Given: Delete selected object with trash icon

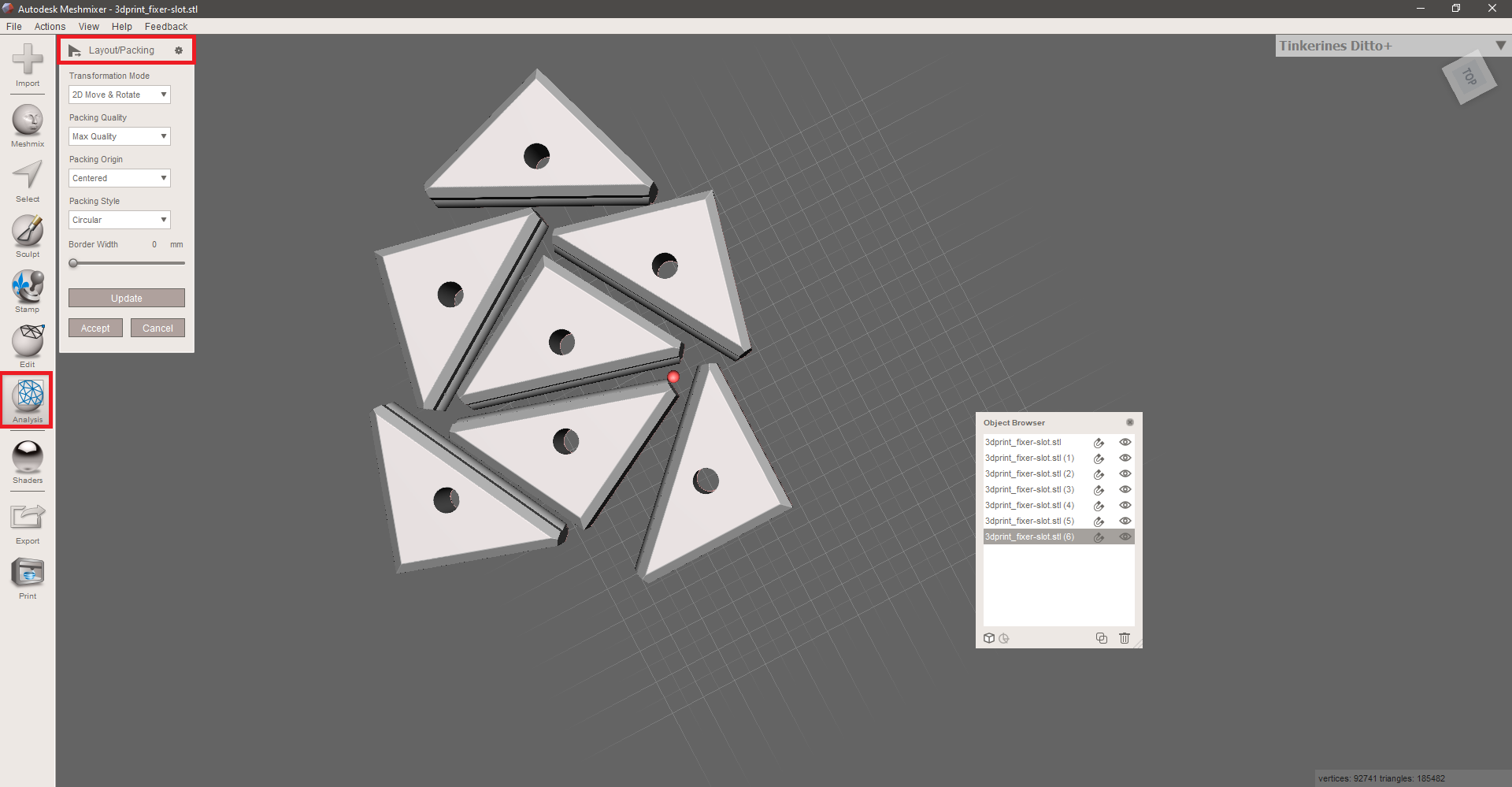Looking at the screenshot, I should tap(1125, 638).
